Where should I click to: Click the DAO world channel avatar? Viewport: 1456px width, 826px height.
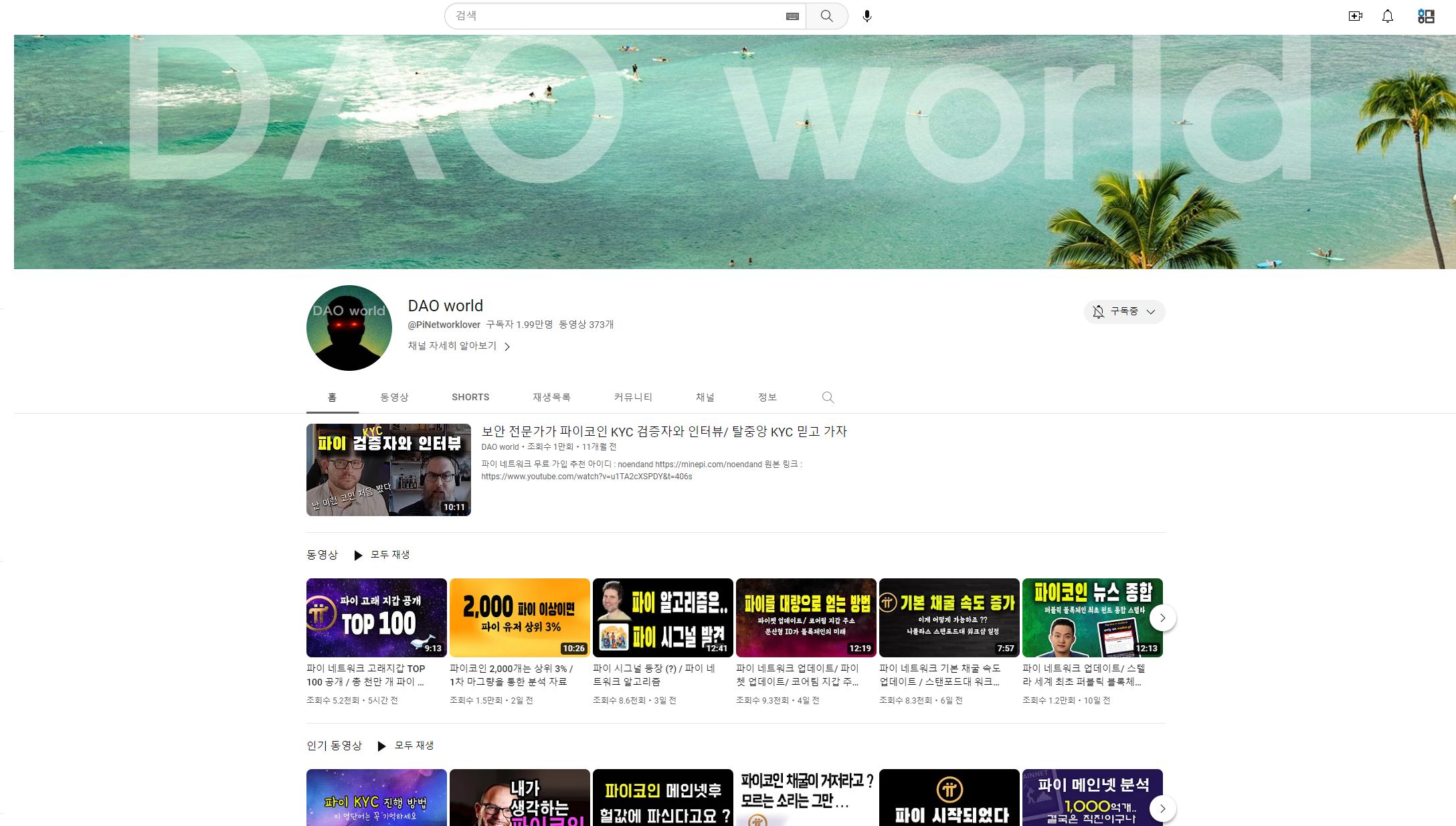349,328
